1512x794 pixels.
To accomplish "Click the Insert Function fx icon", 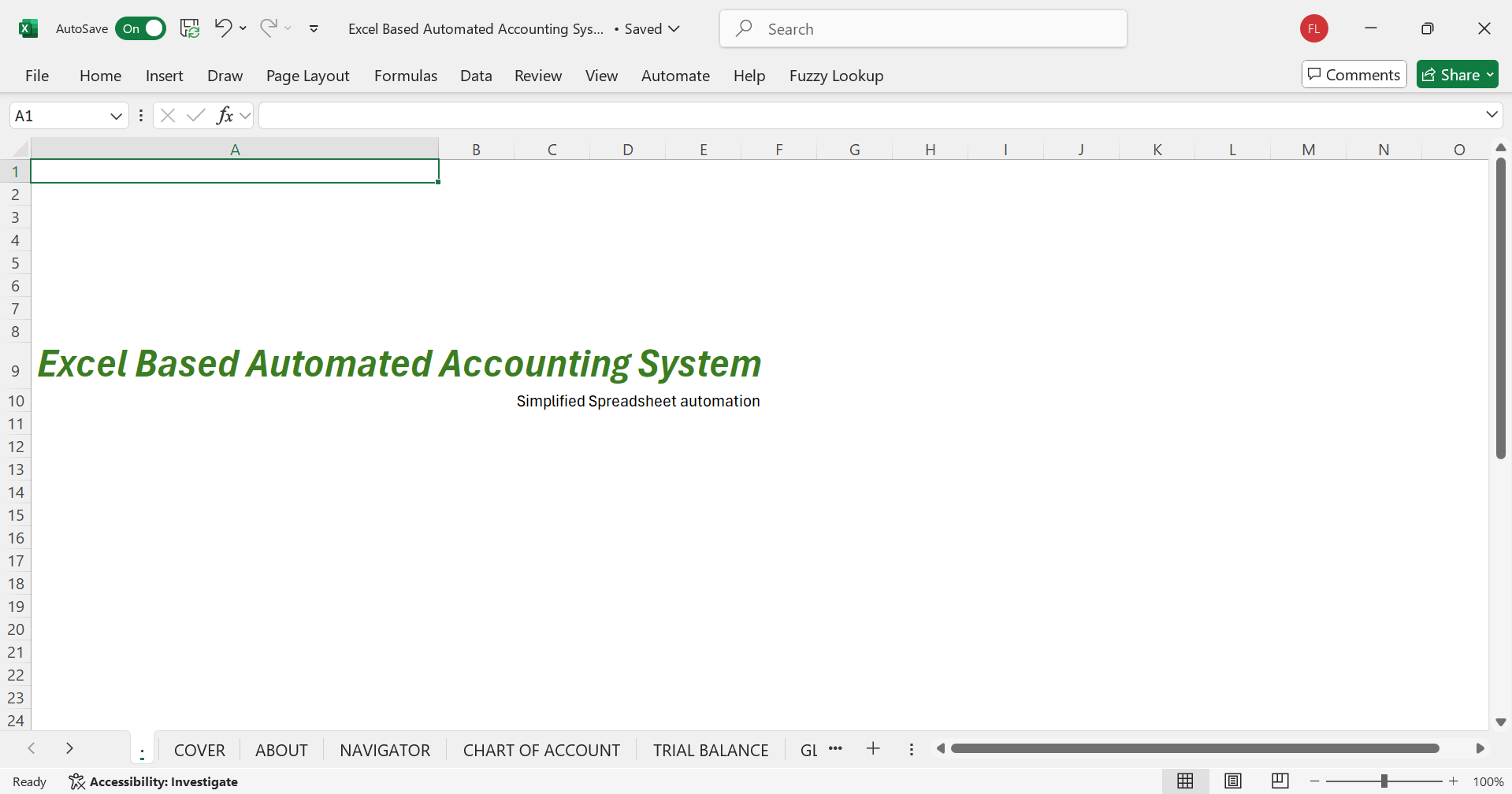I will (x=225, y=116).
